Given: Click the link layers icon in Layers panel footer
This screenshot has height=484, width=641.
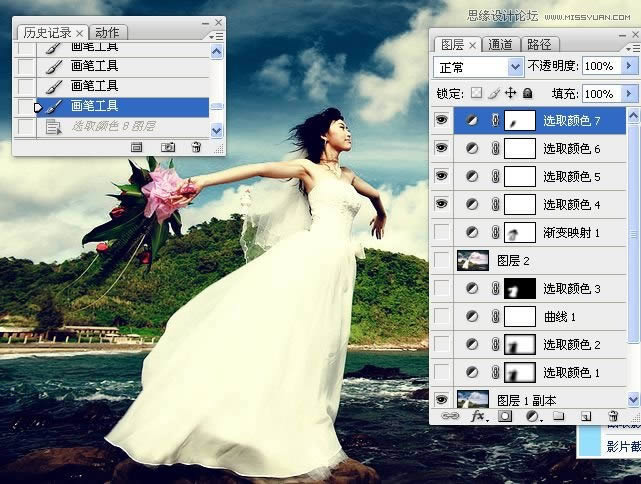Looking at the screenshot, I should point(450,415).
